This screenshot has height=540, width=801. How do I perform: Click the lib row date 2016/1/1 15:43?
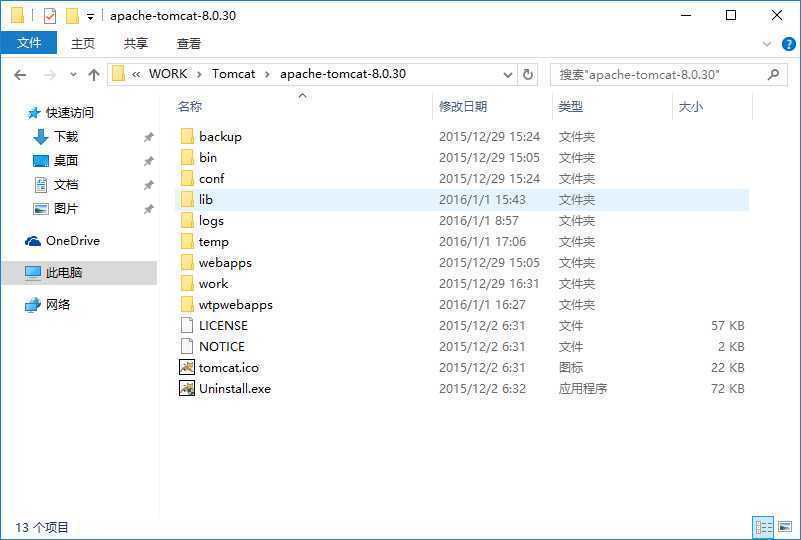tap(482, 199)
